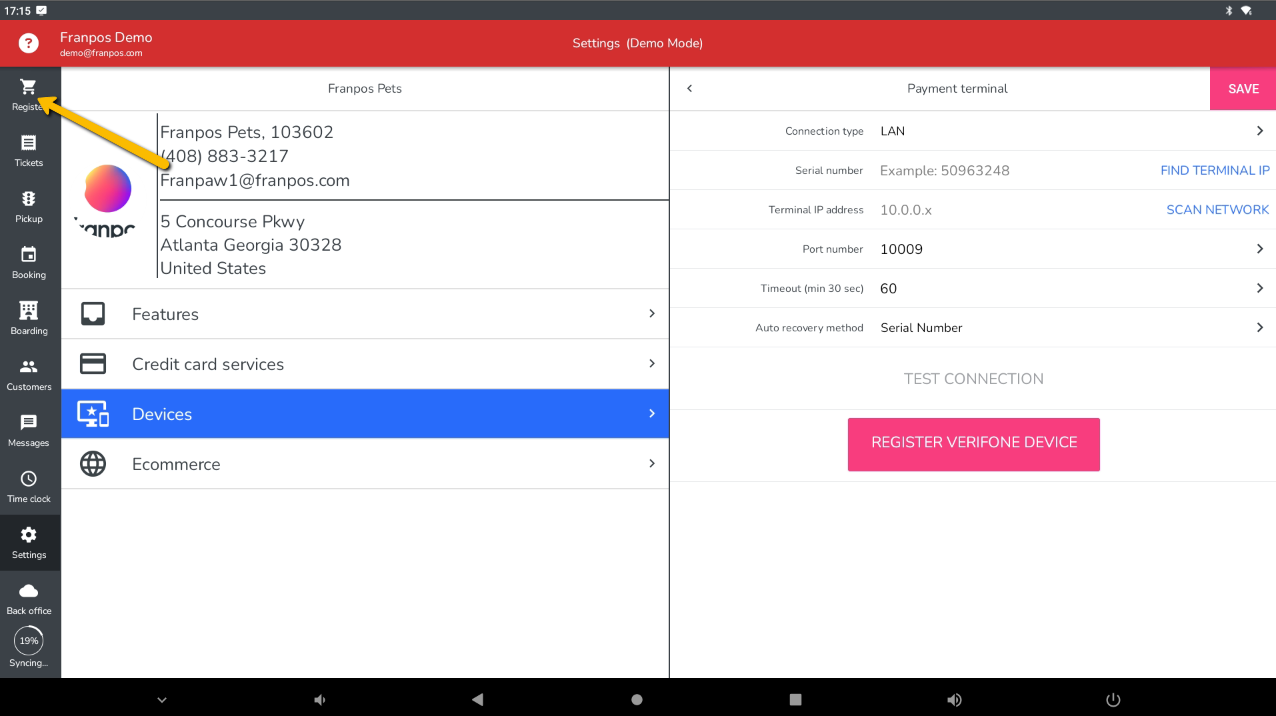This screenshot has height=716, width=1276.
Task: Click the help question mark icon
Action: coord(29,43)
